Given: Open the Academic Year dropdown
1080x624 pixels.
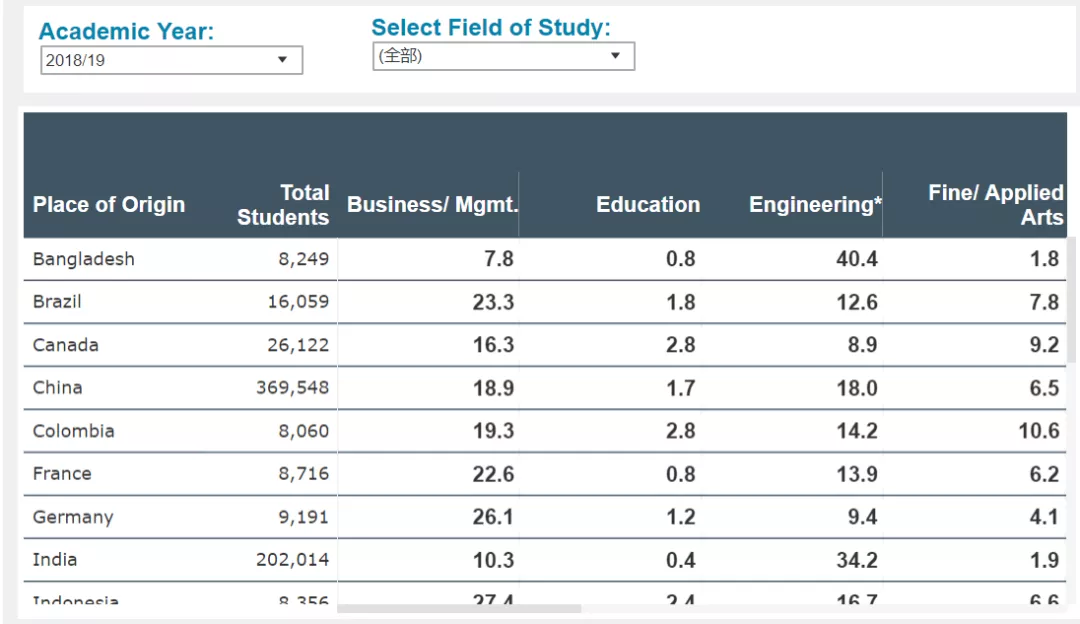Looking at the screenshot, I should click(x=171, y=60).
